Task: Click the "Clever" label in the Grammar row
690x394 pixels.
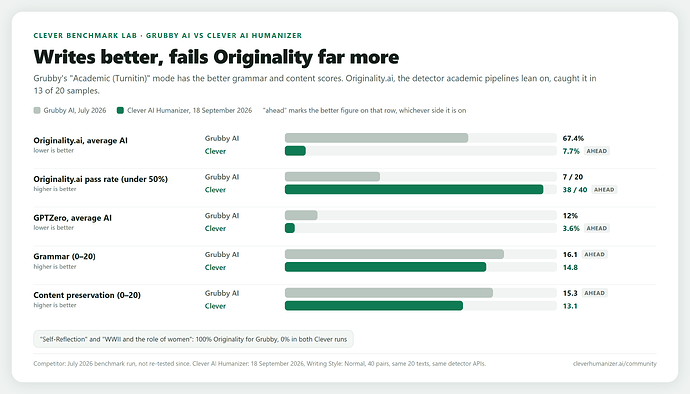Action: pyautogui.click(x=215, y=267)
